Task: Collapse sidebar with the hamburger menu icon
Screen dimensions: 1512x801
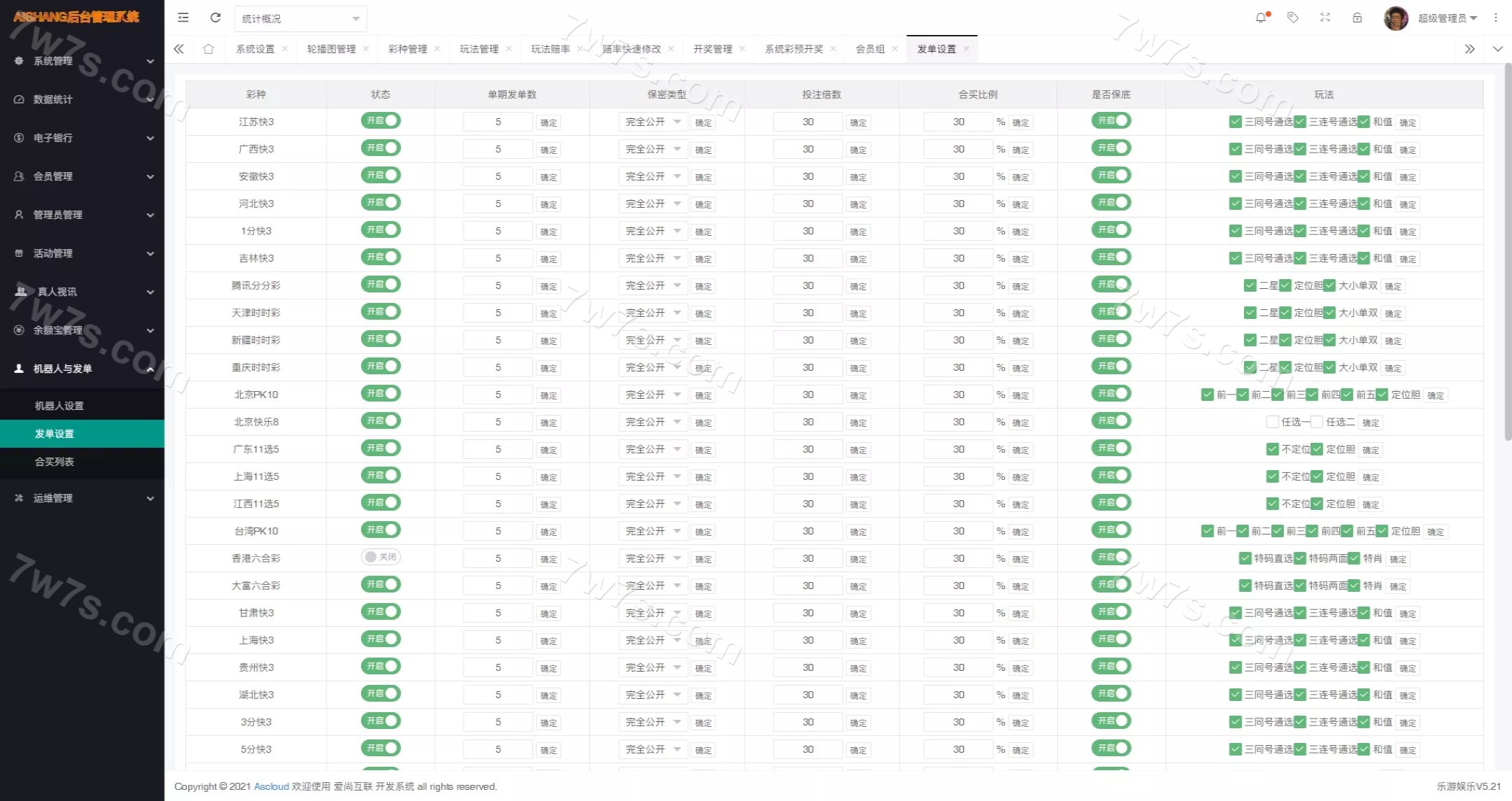Action: coord(183,17)
